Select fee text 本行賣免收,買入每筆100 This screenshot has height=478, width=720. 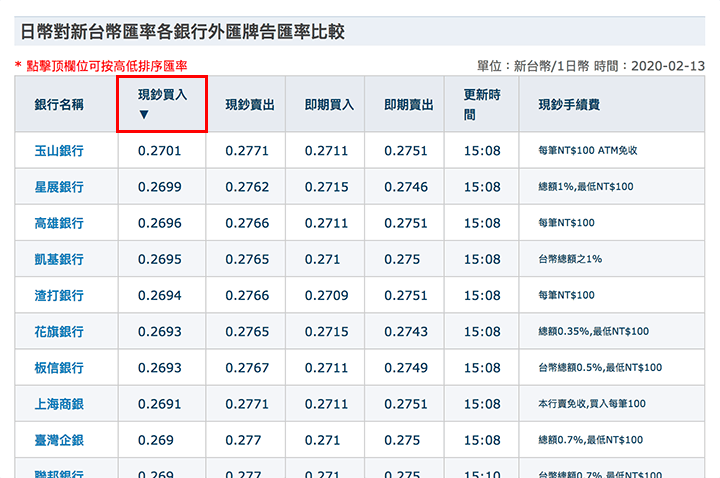click(x=592, y=404)
